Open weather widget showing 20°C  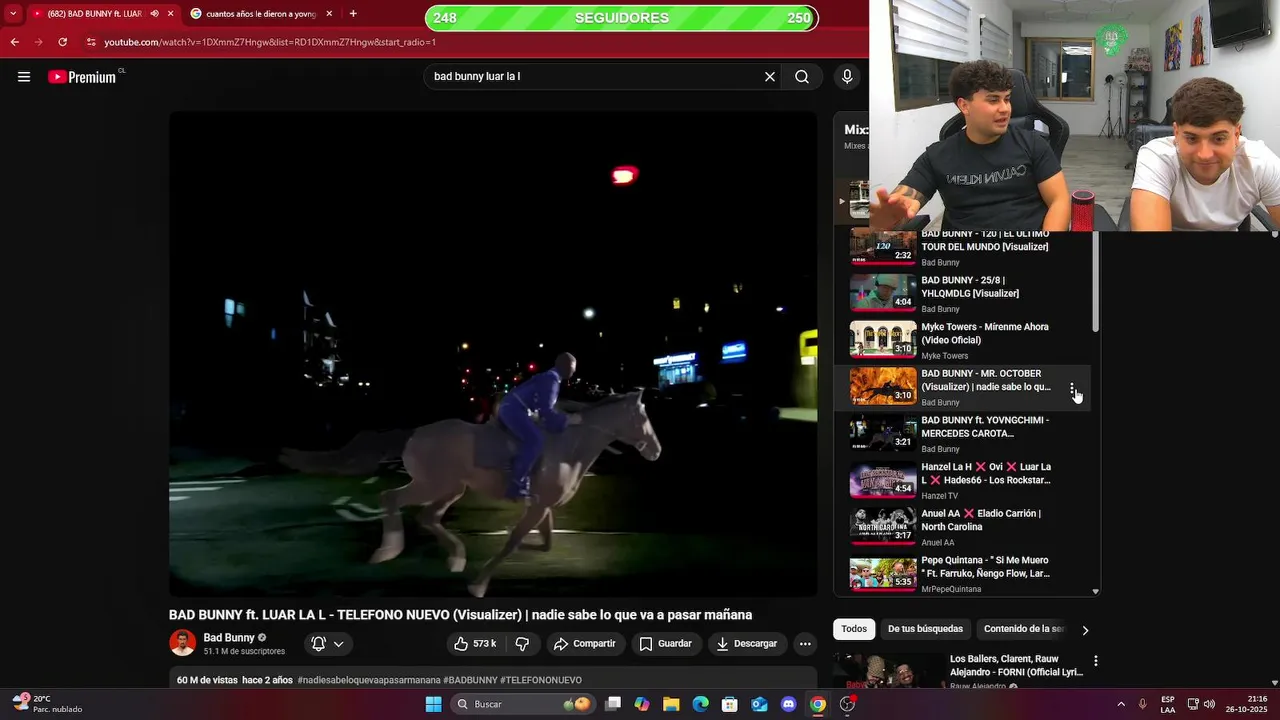pyautogui.click(x=48, y=704)
